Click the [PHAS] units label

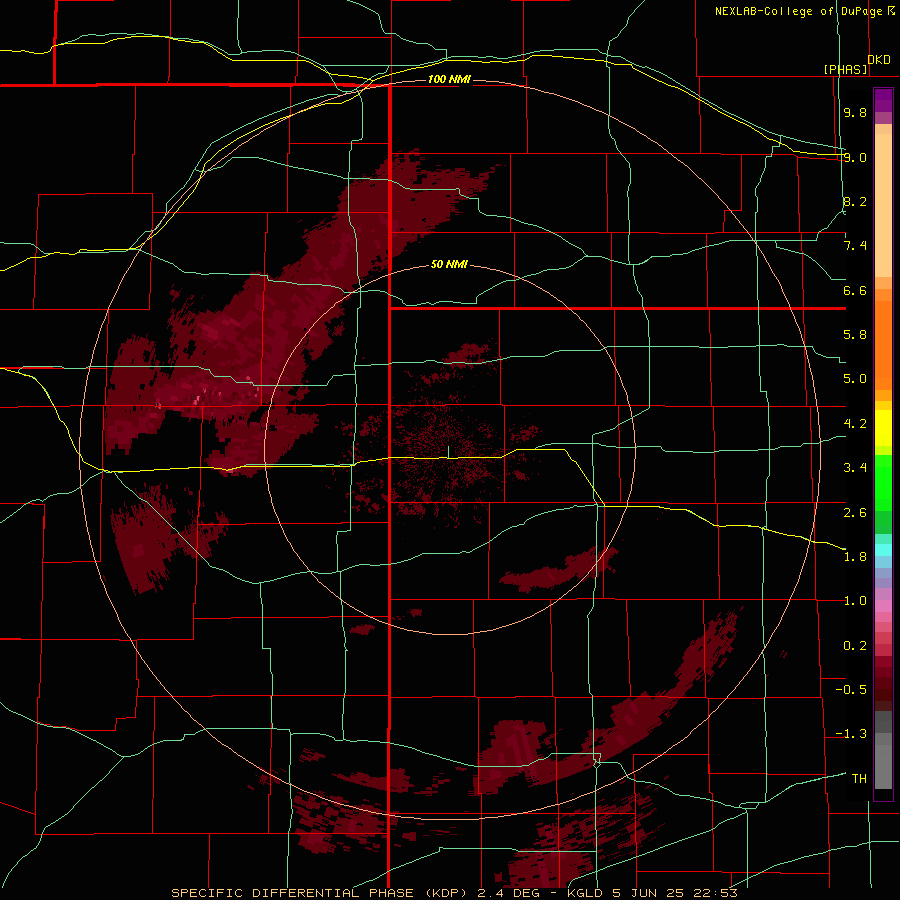click(846, 69)
